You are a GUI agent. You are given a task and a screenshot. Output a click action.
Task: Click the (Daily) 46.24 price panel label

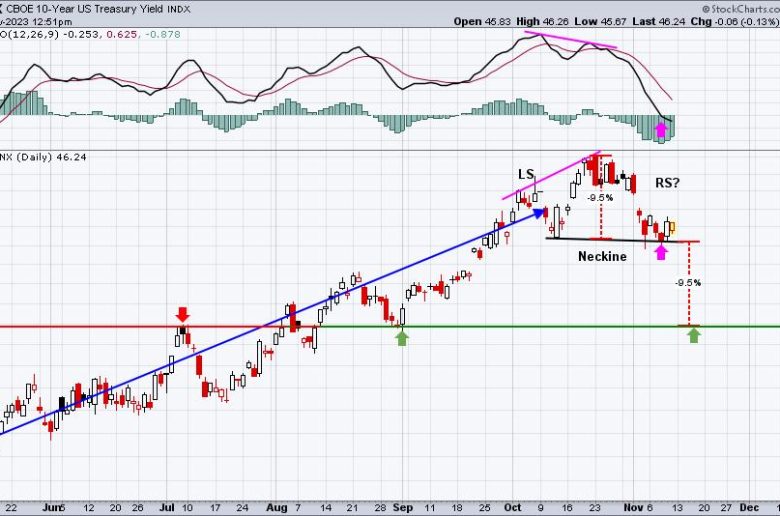(51, 157)
